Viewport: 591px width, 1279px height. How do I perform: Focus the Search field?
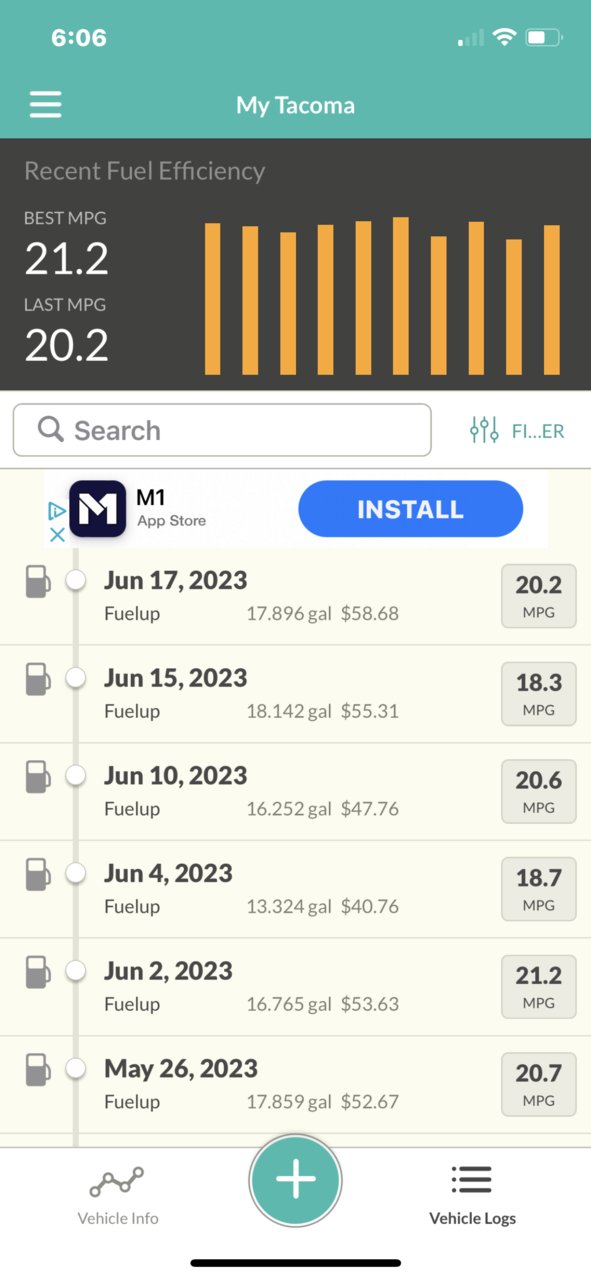[x=222, y=430]
